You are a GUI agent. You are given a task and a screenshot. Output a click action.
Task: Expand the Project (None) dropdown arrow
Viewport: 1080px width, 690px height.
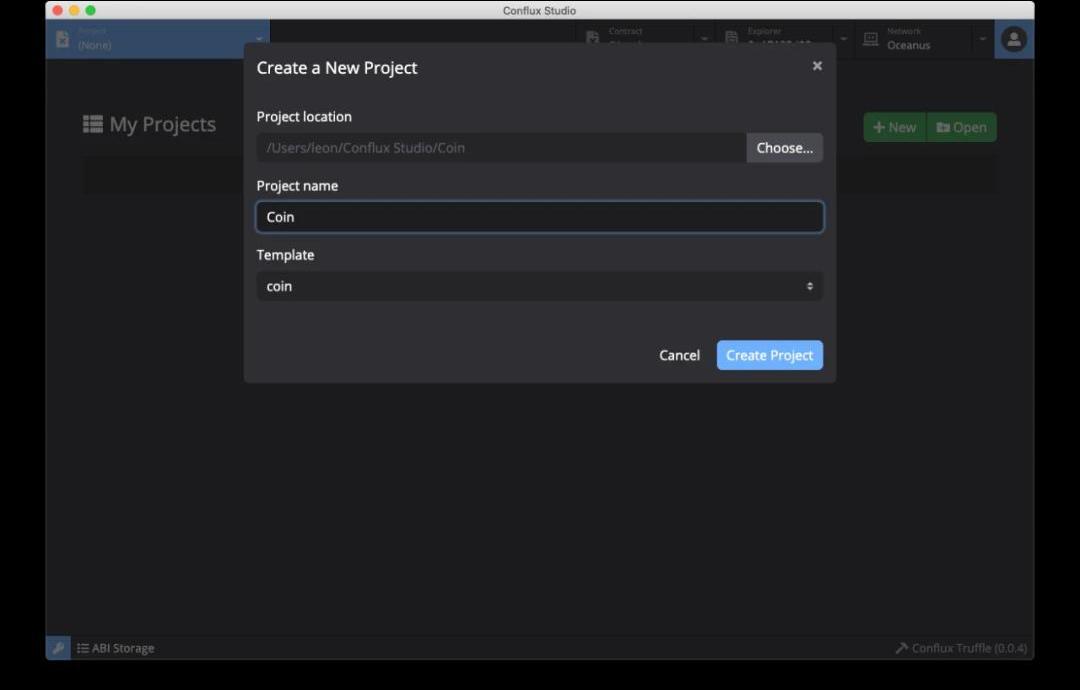(x=259, y=39)
